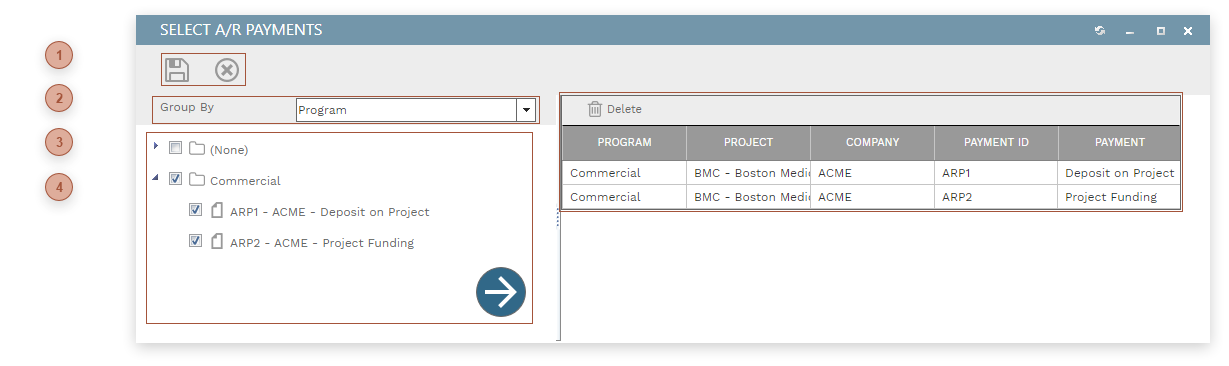Select the (None) tree label
The width and height of the screenshot is (1229, 366).
click(229, 150)
